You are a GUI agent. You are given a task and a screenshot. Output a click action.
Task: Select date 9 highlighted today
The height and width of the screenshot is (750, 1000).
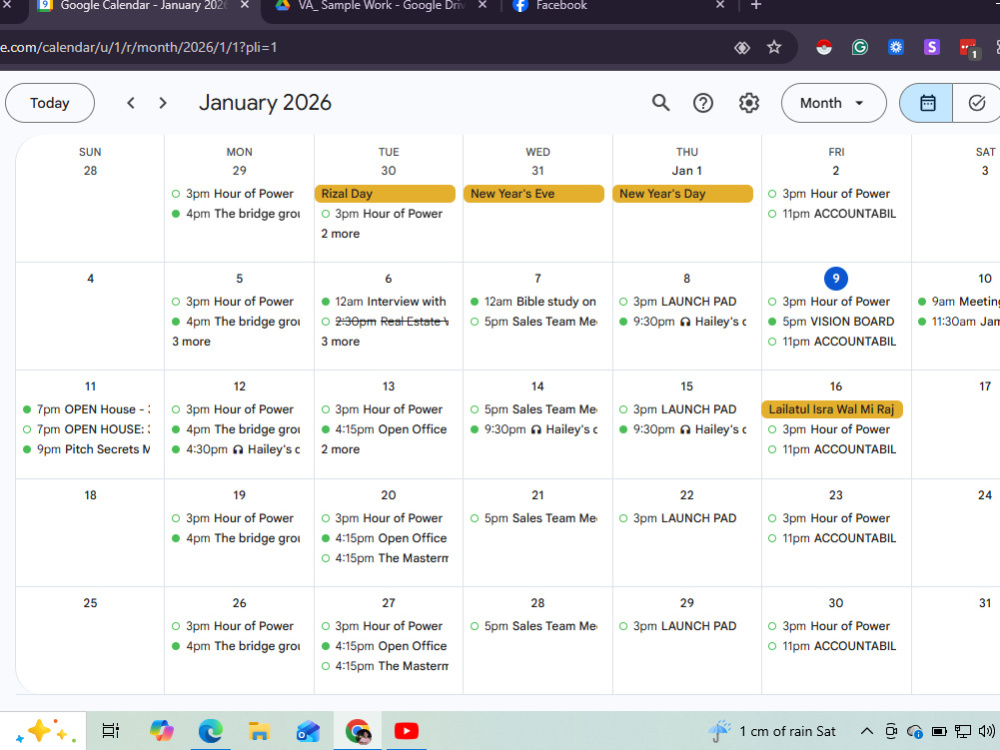tap(835, 279)
